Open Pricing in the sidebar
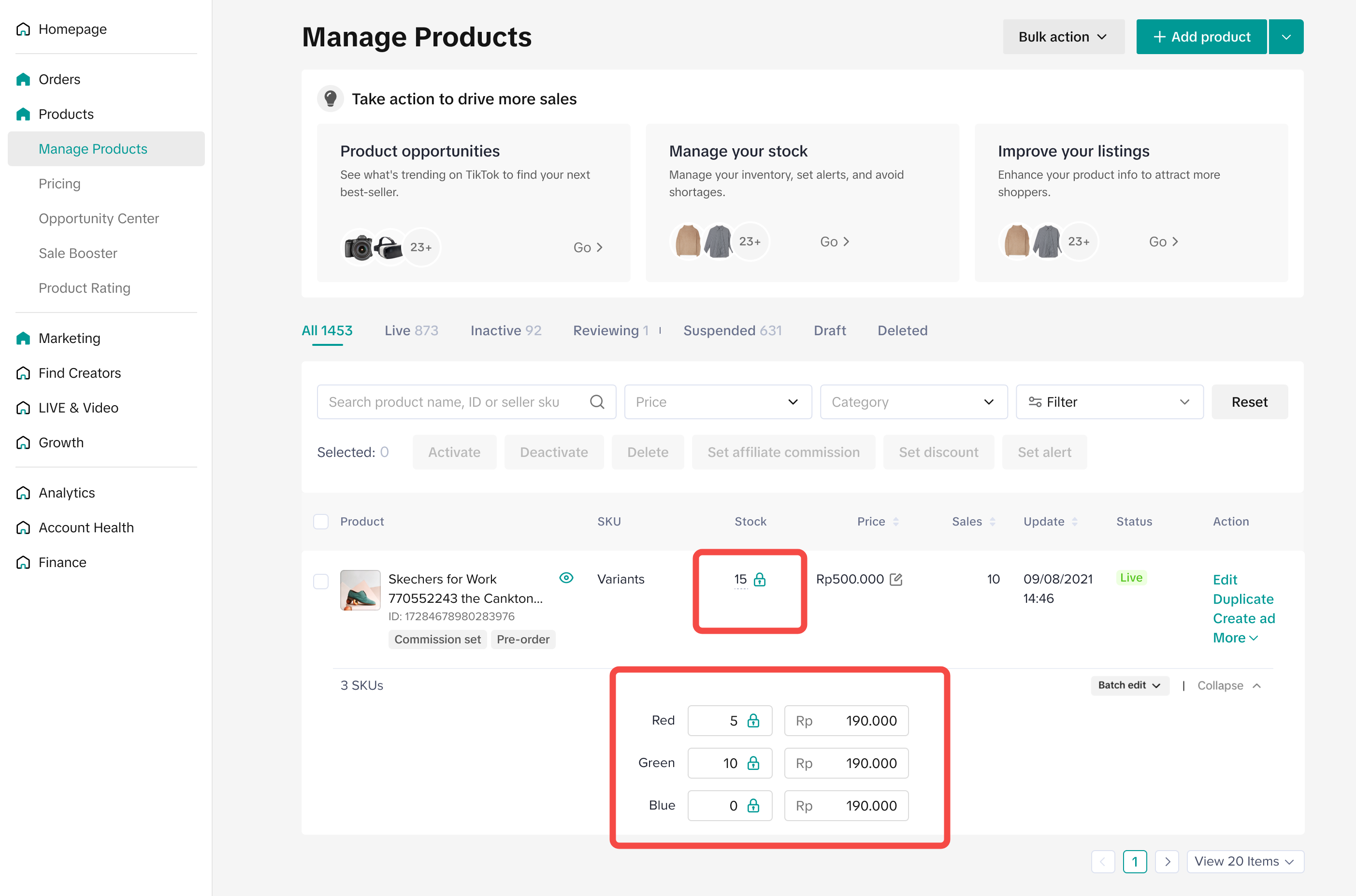The height and width of the screenshot is (896, 1356). pos(59,184)
